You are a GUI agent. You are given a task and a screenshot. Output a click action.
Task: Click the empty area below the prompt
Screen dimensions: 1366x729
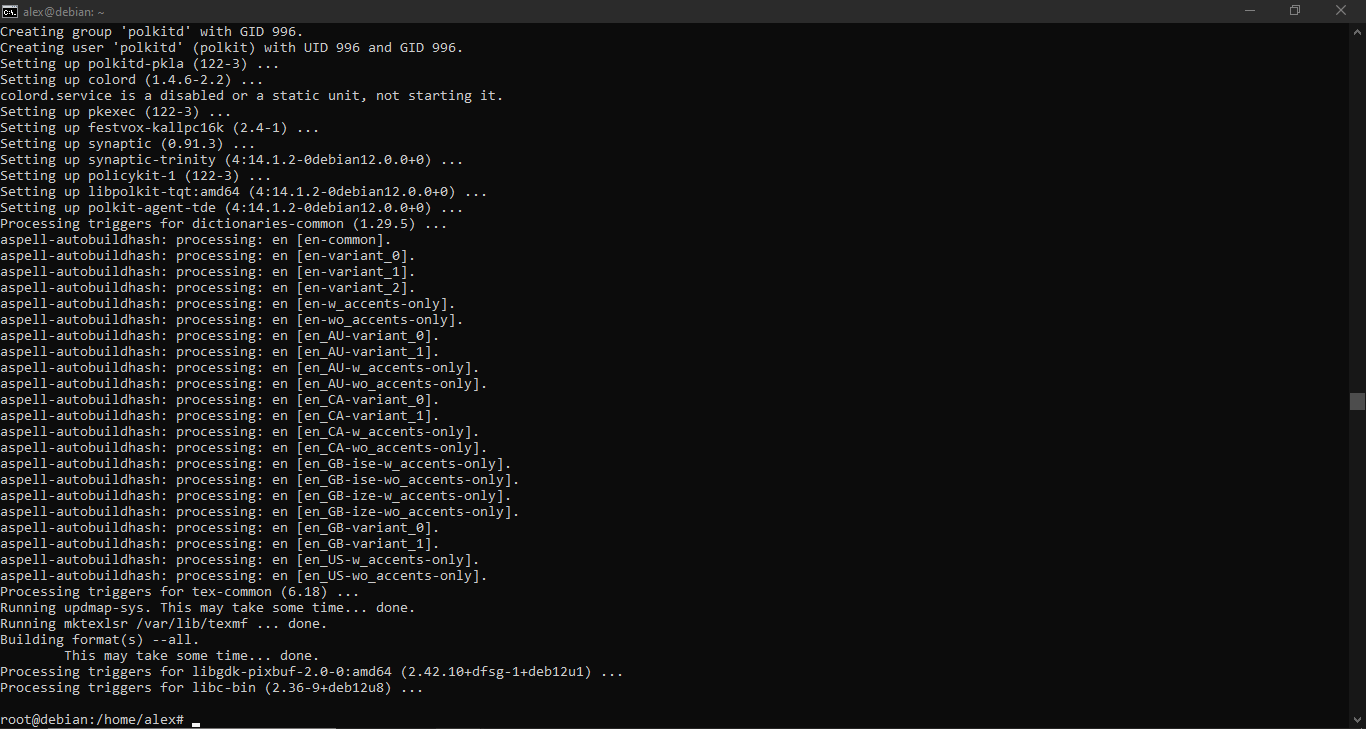click(600, 724)
